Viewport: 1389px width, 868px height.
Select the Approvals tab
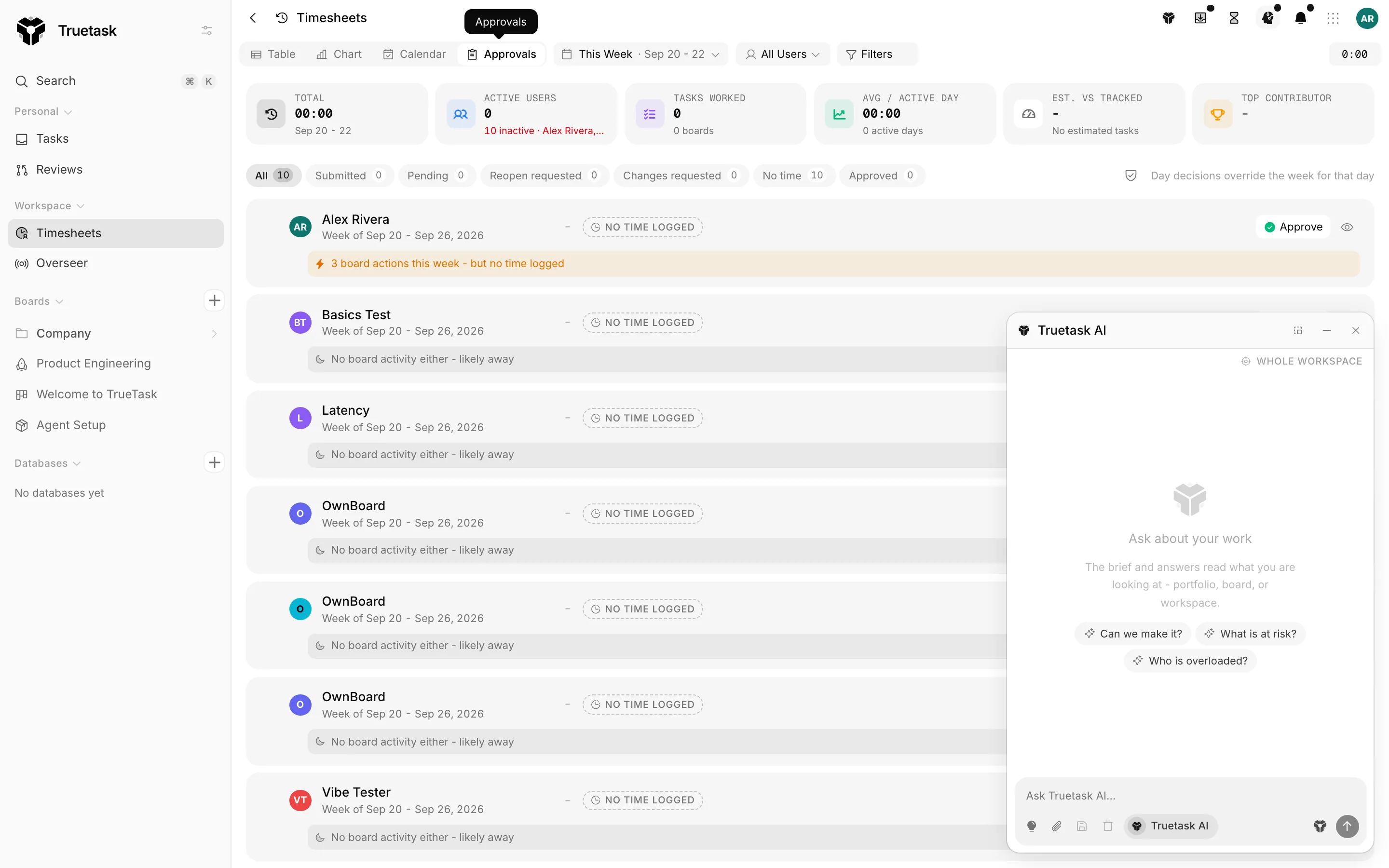(502, 54)
